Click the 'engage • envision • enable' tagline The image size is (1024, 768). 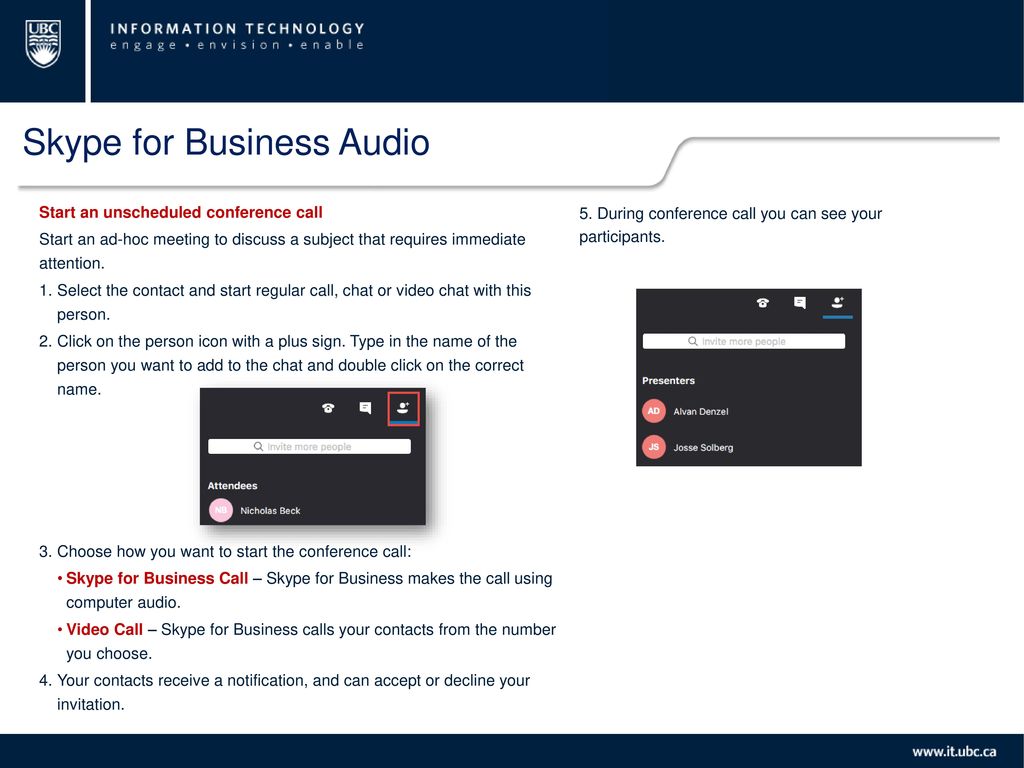coord(237,45)
